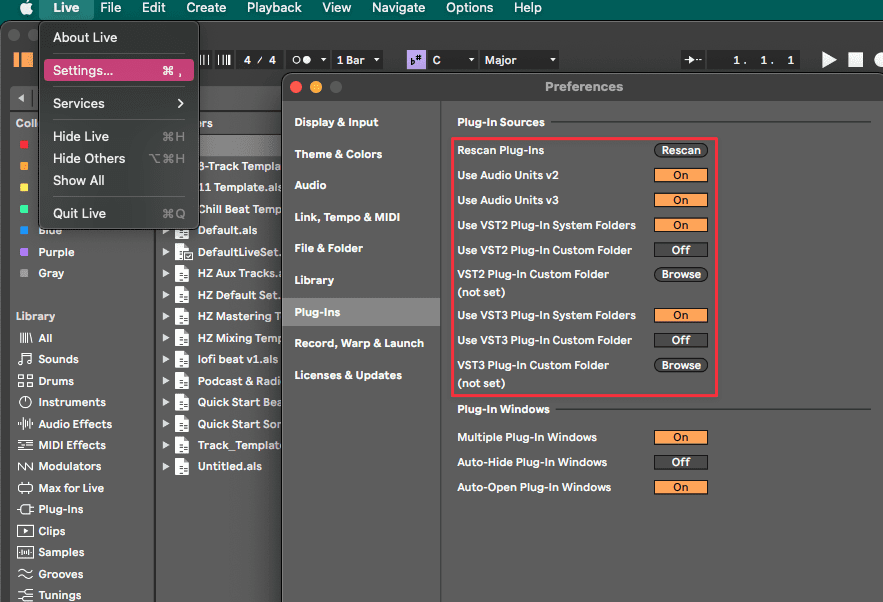Expand the HZ Aux Tracks file
Viewport: 883px width, 602px height.
click(x=166, y=273)
